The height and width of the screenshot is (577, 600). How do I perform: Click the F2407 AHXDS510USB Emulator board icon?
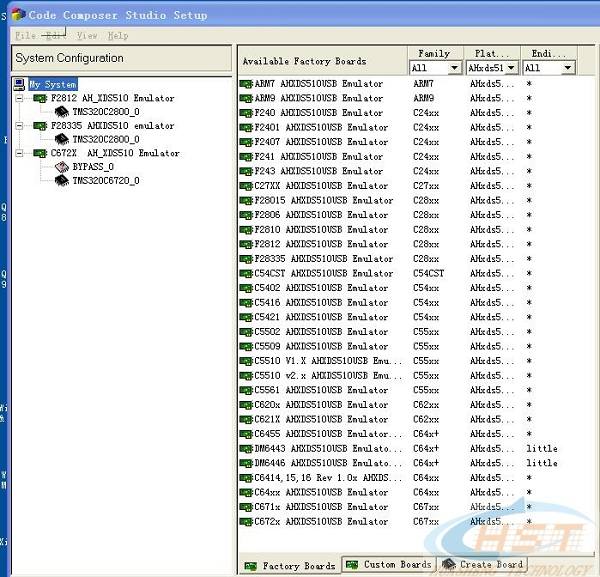(x=246, y=142)
